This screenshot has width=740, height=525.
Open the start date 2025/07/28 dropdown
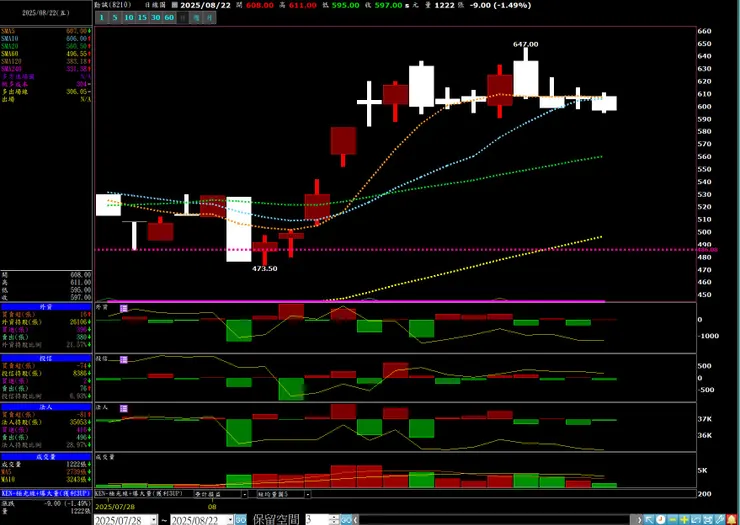pyautogui.click(x=154, y=520)
